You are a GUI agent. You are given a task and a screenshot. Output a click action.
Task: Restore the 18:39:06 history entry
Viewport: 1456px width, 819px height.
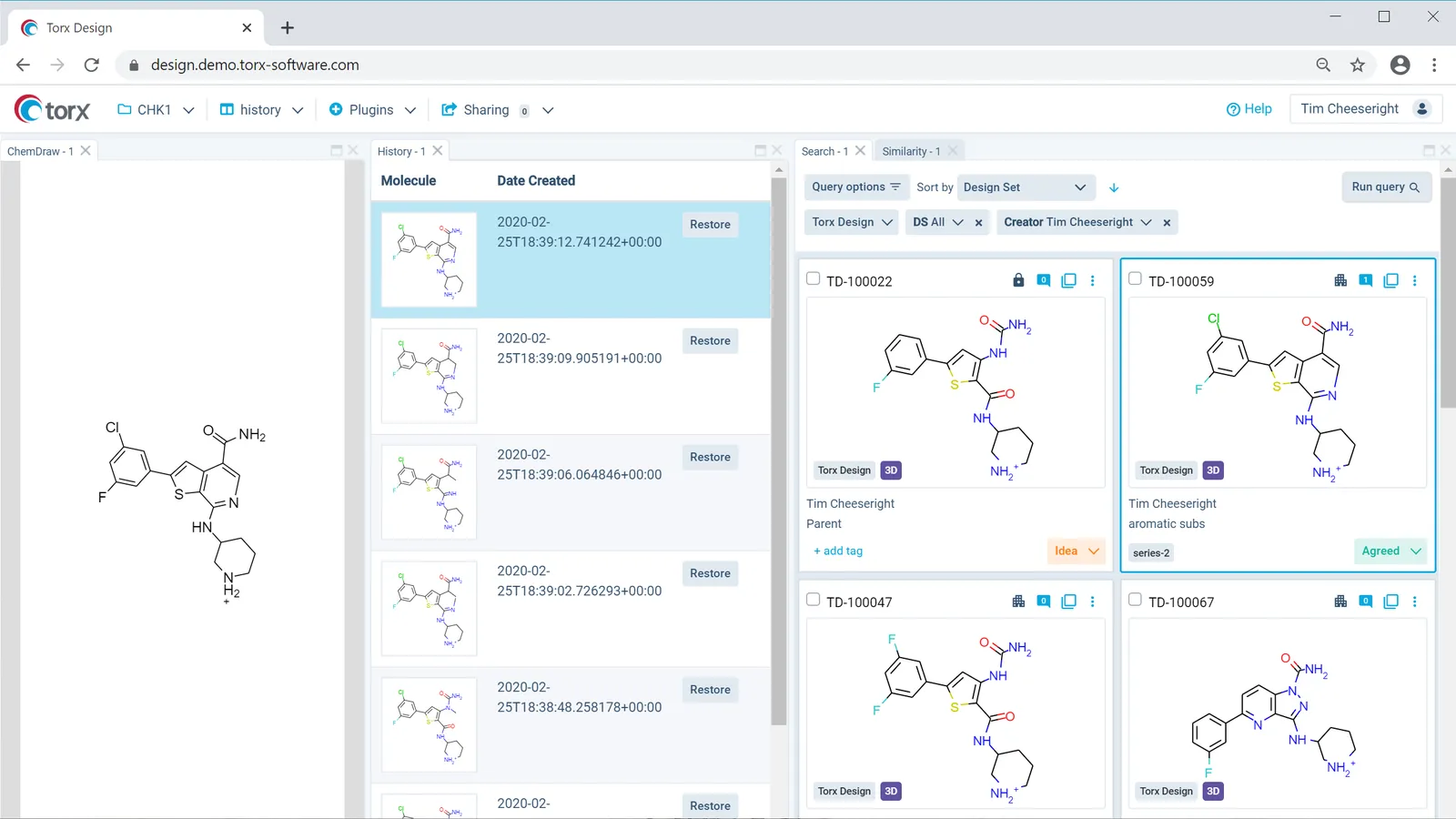coord(710,458)
